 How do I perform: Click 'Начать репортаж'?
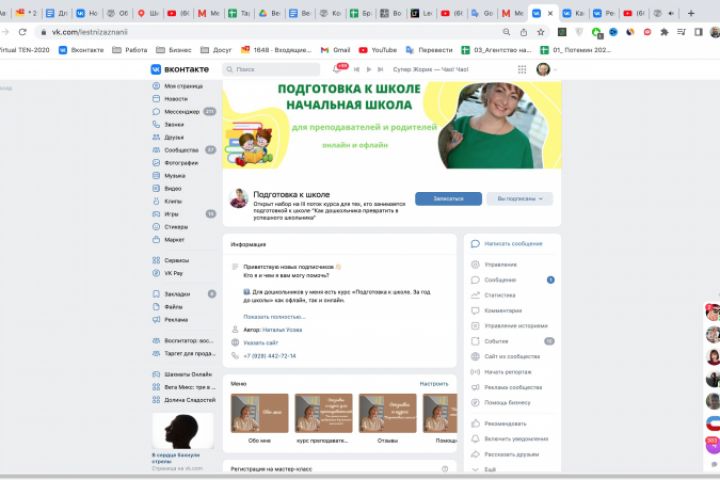(501, 372)
